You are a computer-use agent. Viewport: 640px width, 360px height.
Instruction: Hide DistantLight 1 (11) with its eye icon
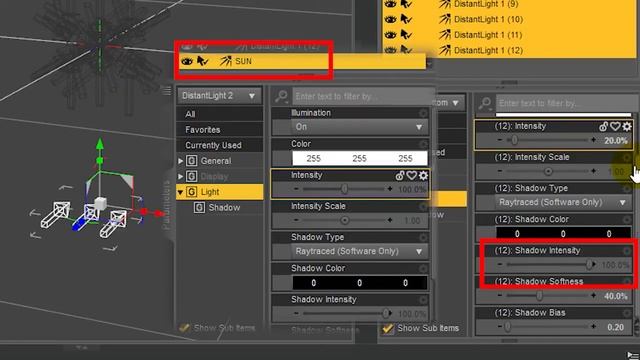tap(391, 35)
